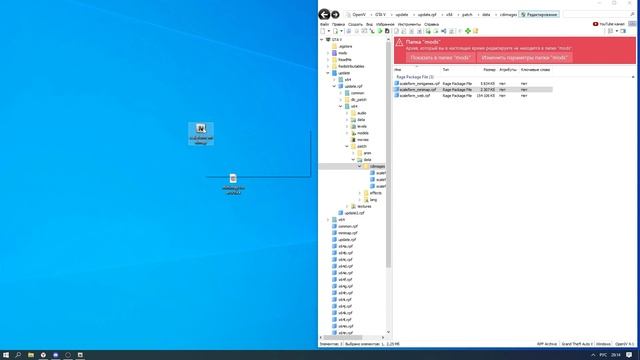
Task: Go forward using the OpenIV forward arrow
Action: 335,15
